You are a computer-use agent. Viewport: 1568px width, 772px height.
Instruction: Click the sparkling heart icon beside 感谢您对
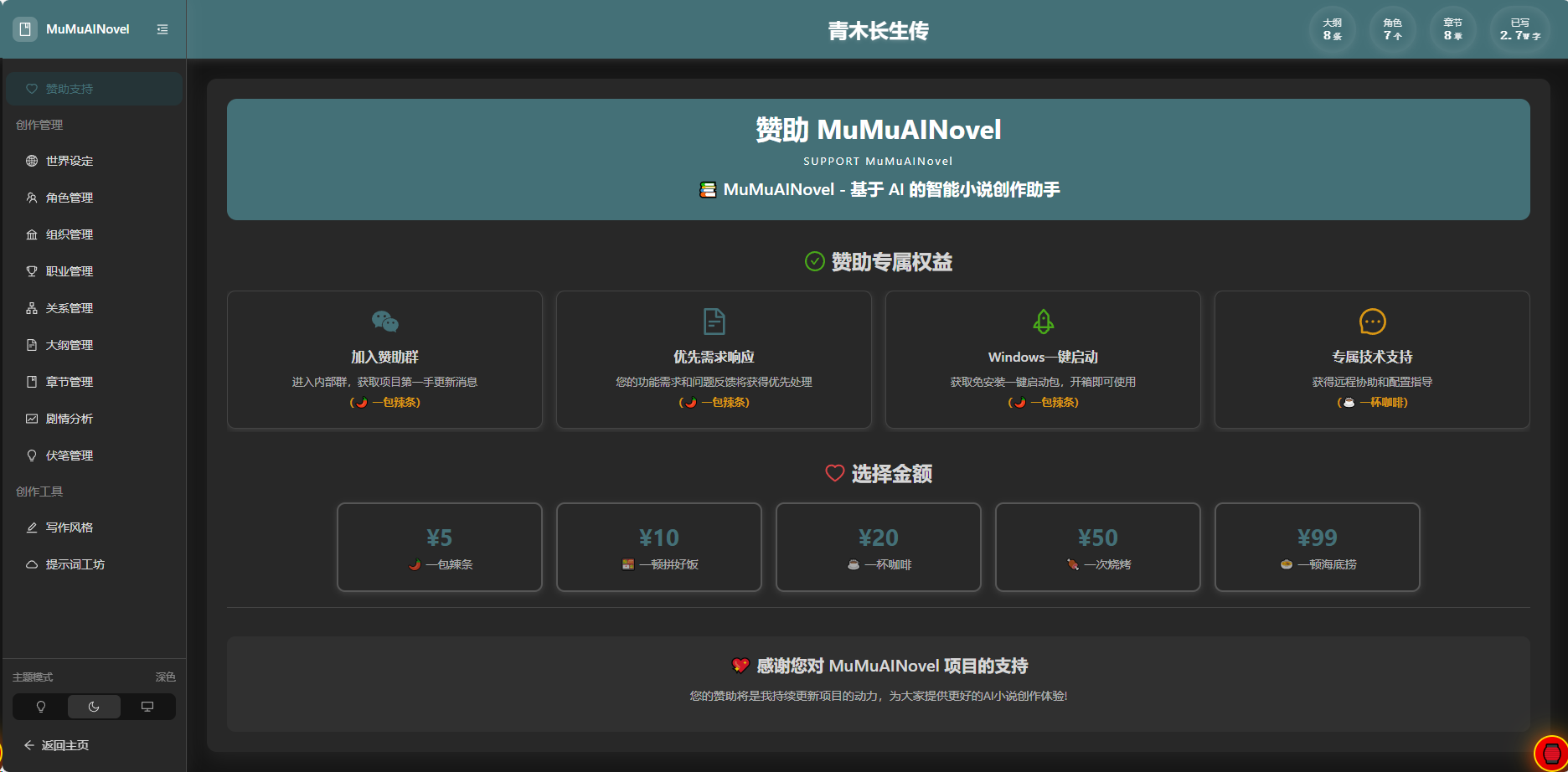point(740,666)
